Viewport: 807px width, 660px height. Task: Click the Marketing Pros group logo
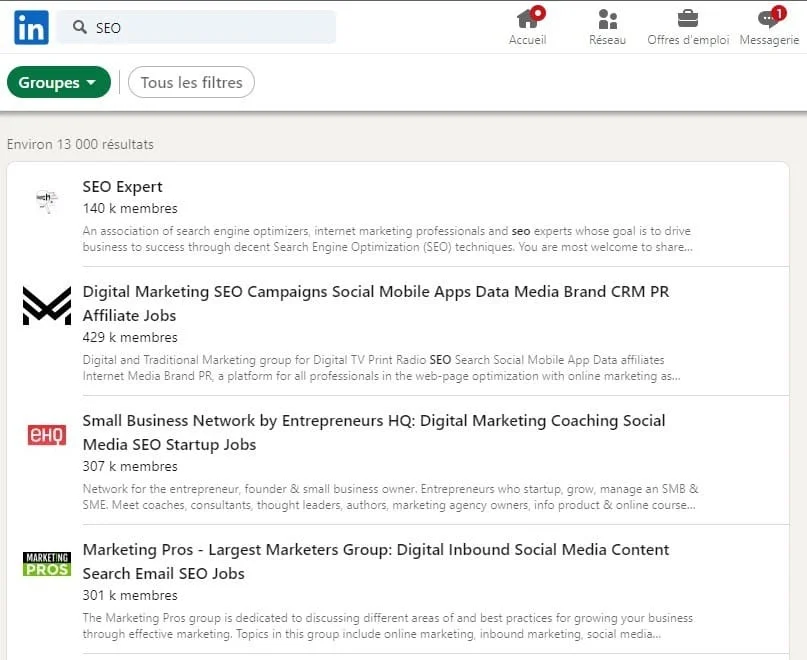tap(47, 564)
